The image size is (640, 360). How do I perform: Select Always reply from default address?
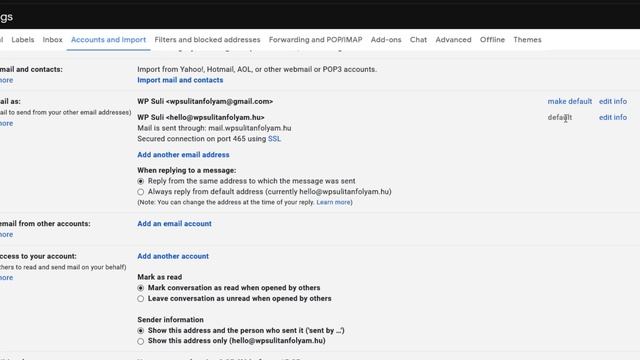[x=140, y=191]
